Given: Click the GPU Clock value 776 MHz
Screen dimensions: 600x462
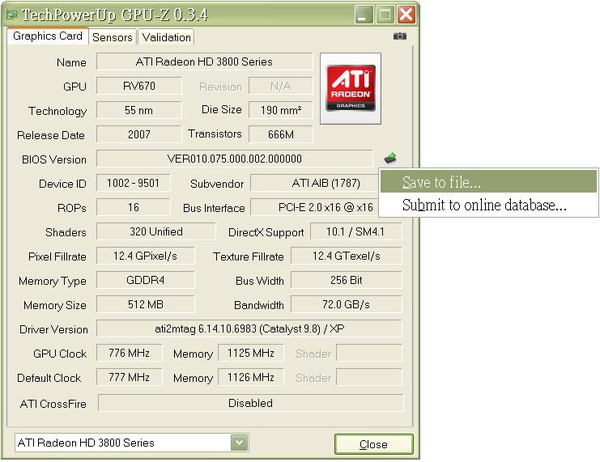Looking at the screenshot, I should point(129,353).
